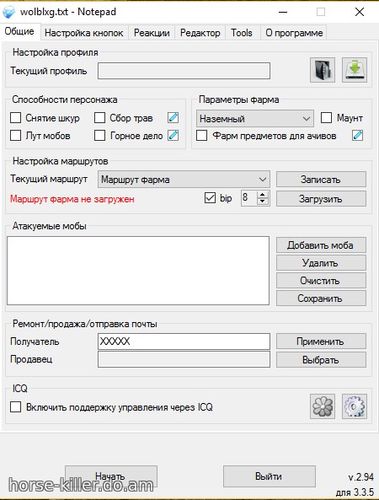The height and width of the screenshot is (500, 379).
Task: Open ICQ settings gear icon
Action: coord(355,406)
